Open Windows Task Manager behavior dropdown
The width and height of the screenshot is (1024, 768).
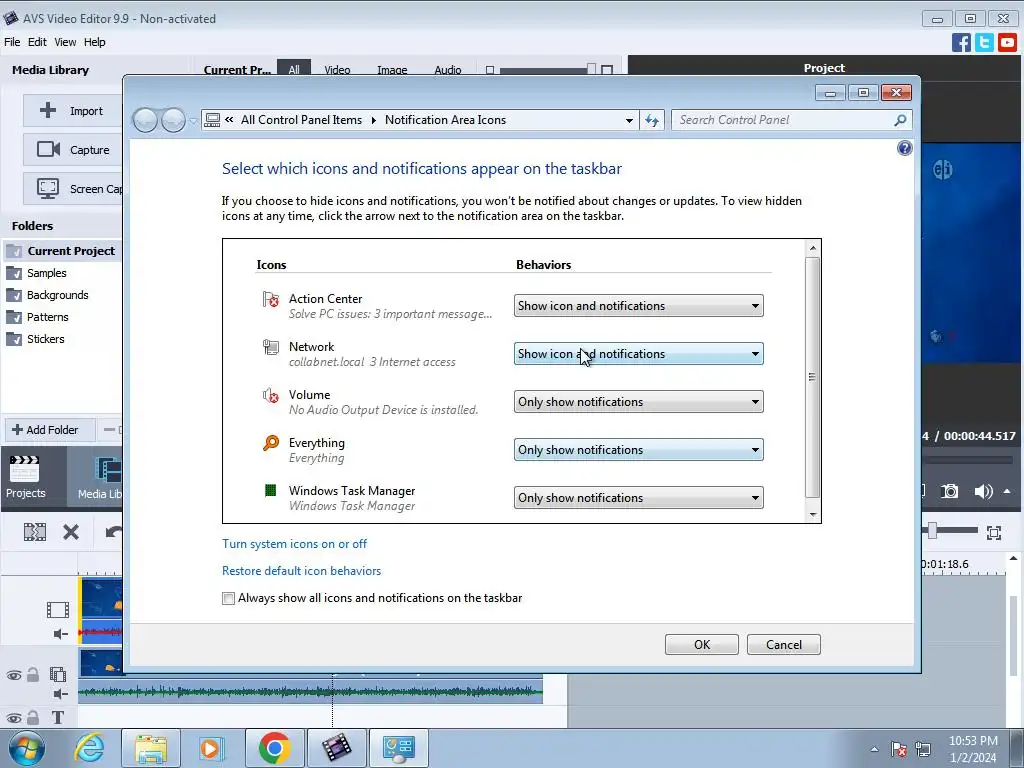tap(638, 498)
